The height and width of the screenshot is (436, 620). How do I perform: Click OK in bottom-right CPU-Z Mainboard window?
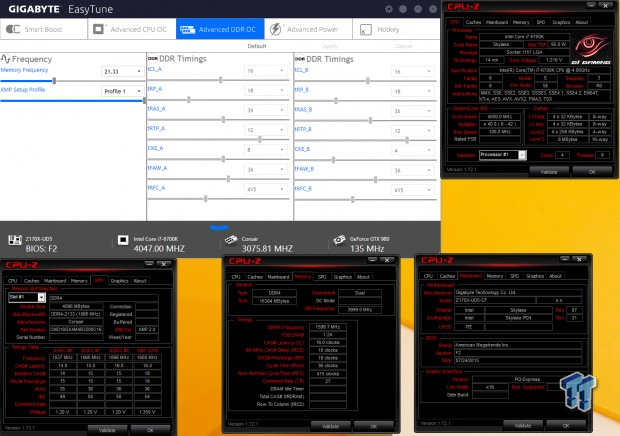click(566, 426)
